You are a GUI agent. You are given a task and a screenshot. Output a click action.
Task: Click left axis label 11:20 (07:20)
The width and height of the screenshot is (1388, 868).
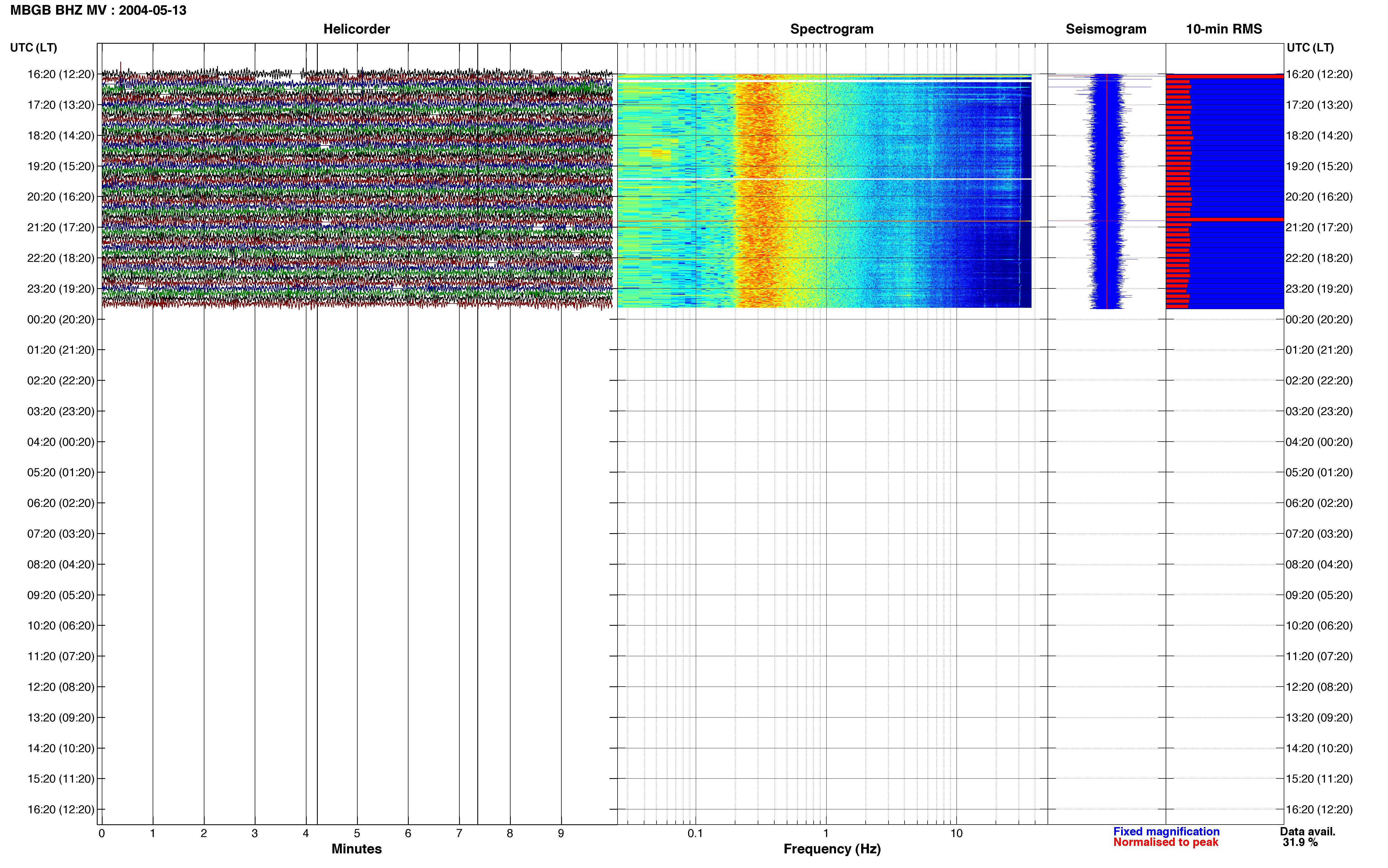click(x=61, y=656)
